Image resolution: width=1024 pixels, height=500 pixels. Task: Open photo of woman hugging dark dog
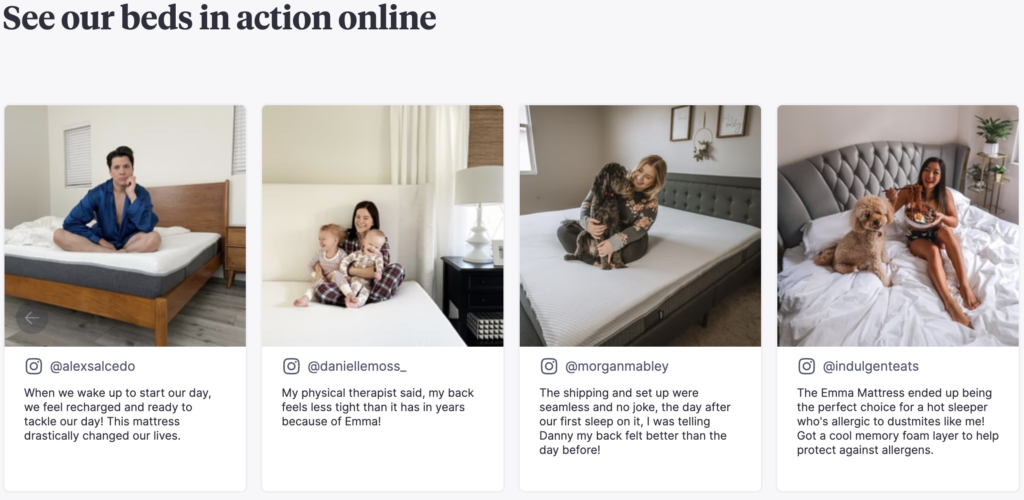[640, 226]
